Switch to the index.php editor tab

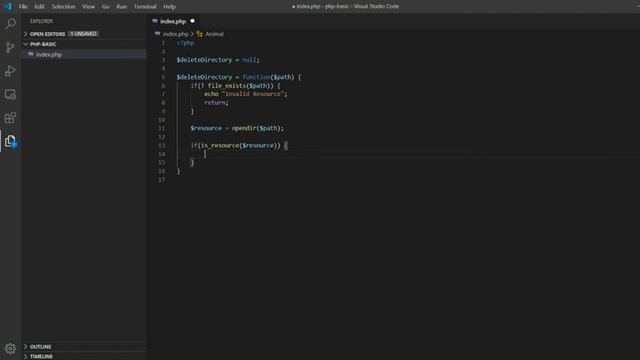[x=173, y=21]
